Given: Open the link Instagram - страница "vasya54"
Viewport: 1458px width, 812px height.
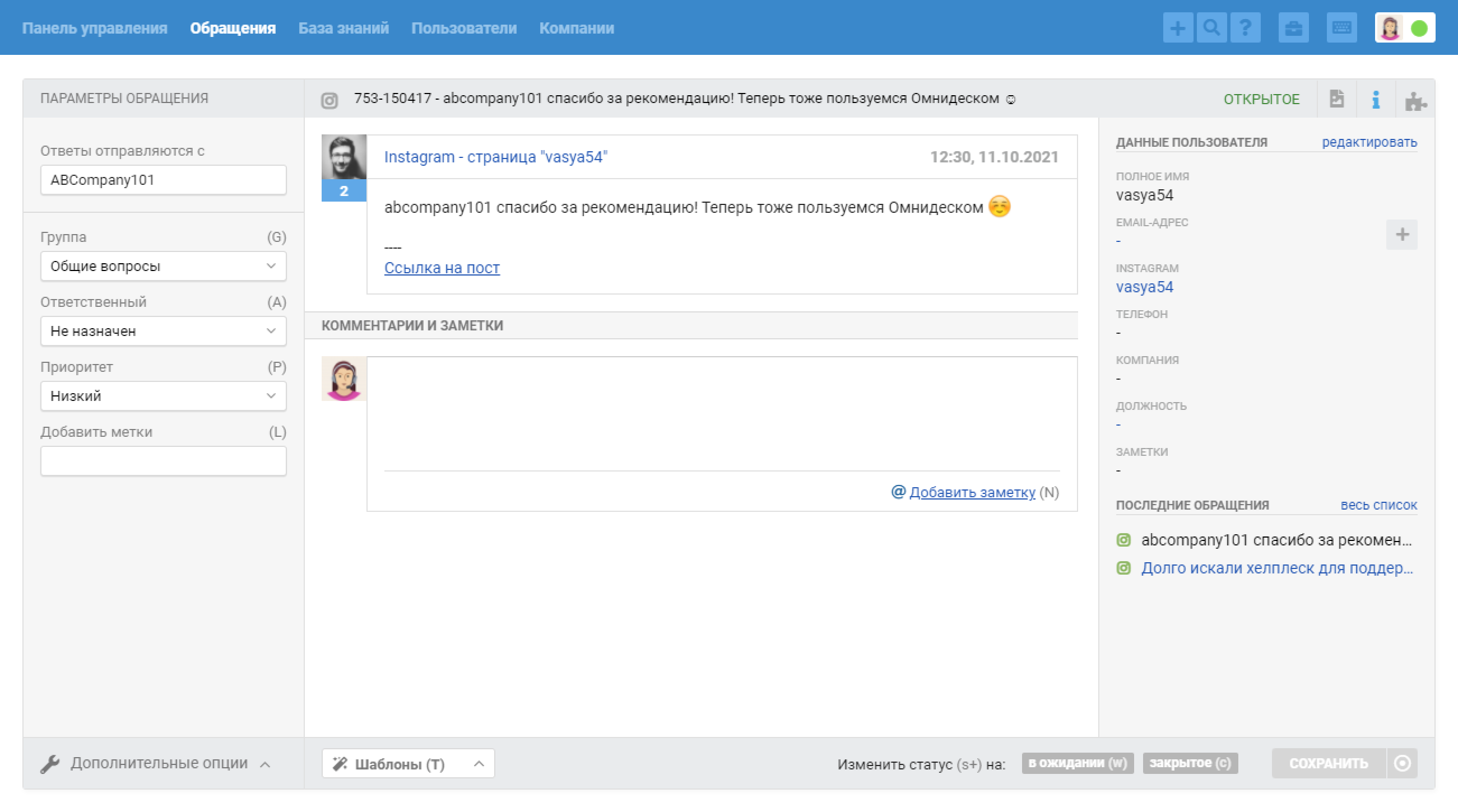Looking at the screenshot, I should point(495,157).
